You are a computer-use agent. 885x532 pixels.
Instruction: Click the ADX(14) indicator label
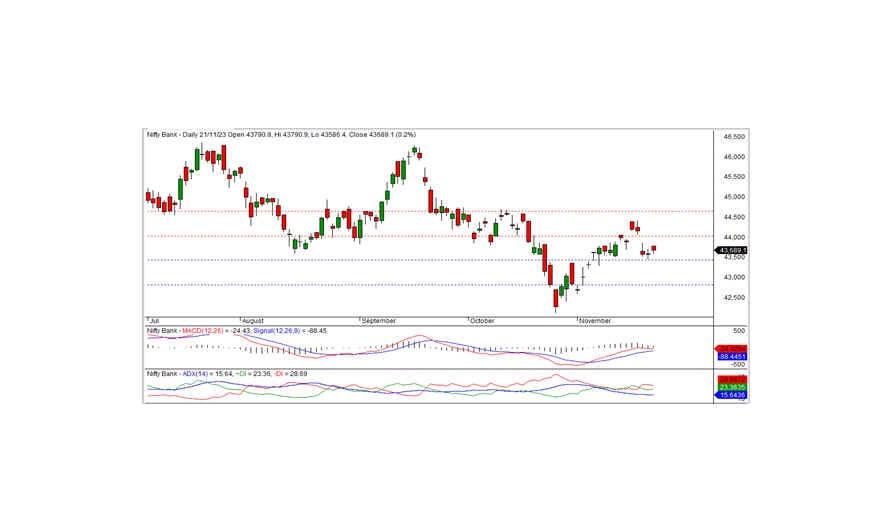pyautogui.click(x=195, y=373)
